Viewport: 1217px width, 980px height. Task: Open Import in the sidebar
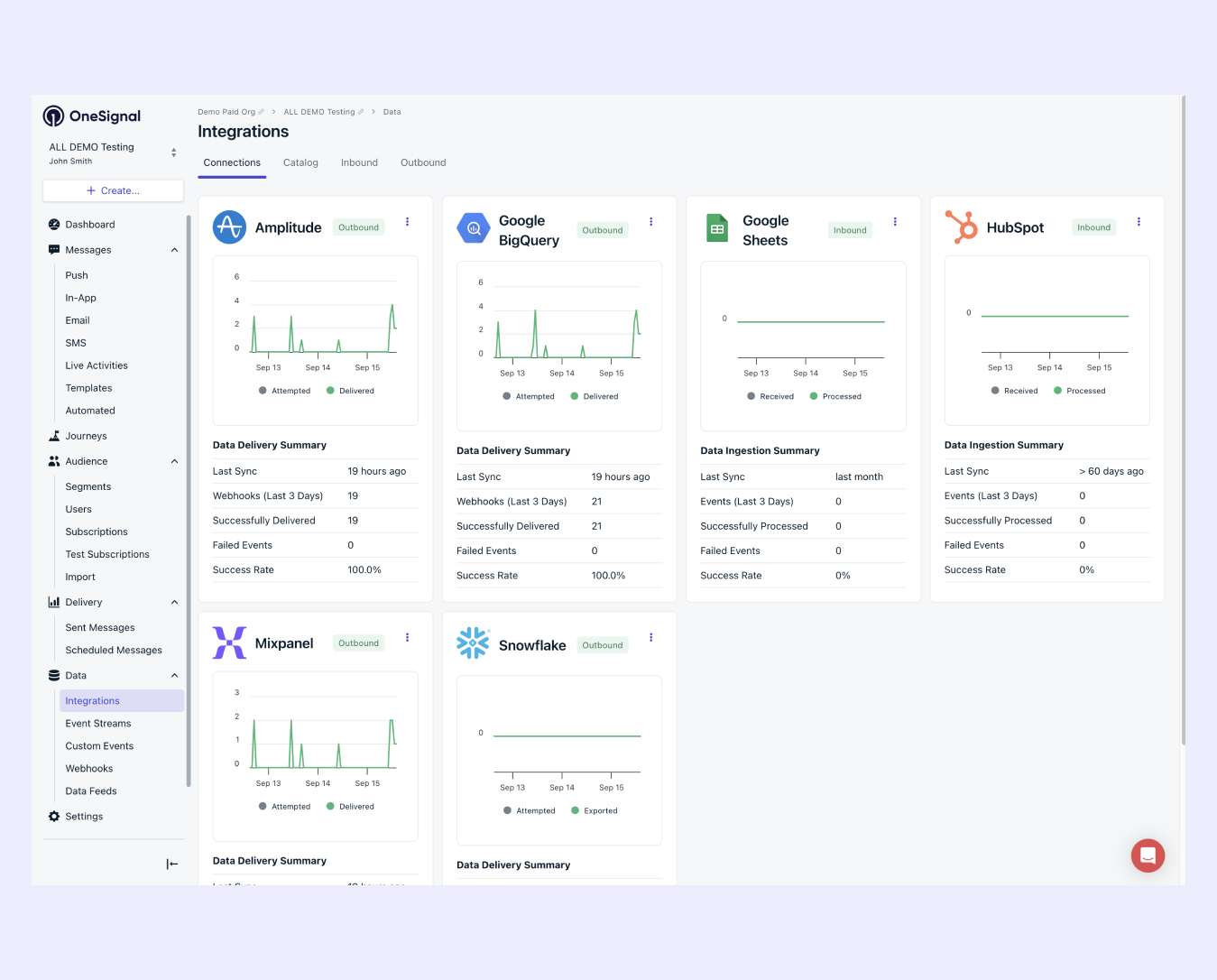point(80,577)
